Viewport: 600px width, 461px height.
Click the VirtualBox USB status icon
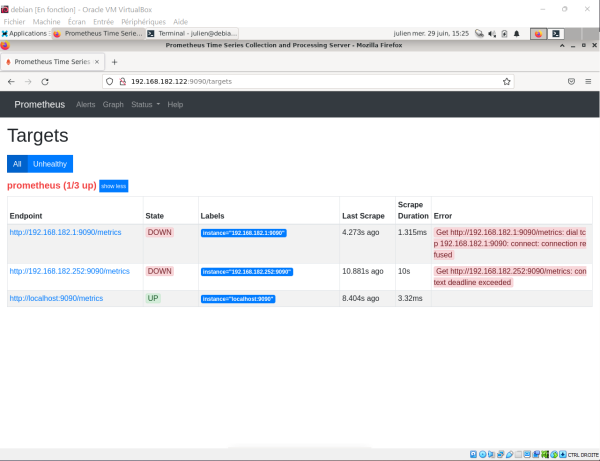pyautogui.click(x=509, y=454)
